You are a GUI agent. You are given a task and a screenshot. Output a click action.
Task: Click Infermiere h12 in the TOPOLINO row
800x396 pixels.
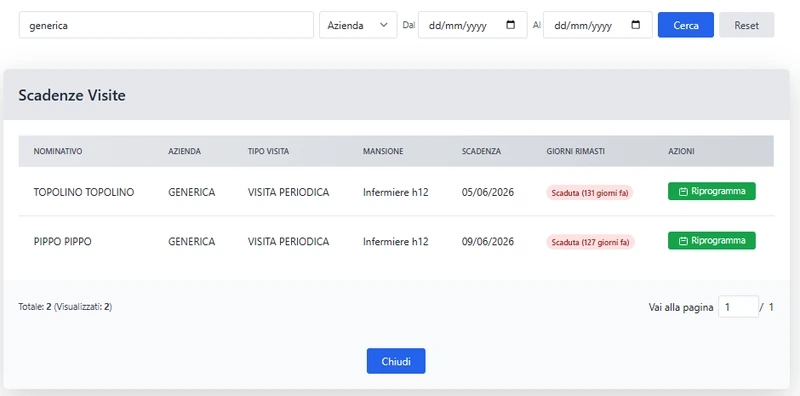tap(395, 192)
